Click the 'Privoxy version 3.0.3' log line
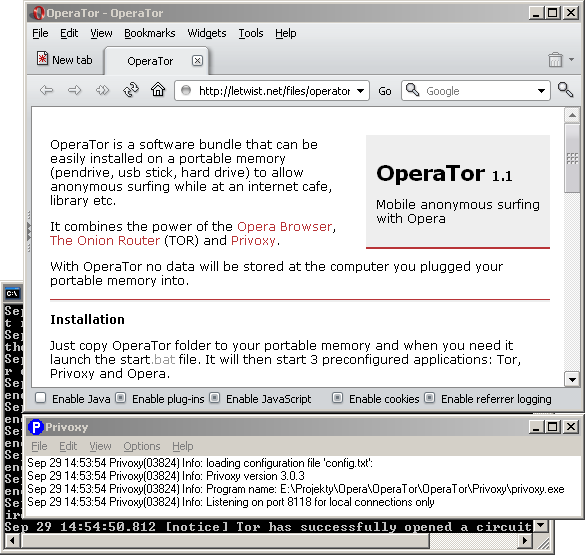The image size is (585, 555). point(166,476)
